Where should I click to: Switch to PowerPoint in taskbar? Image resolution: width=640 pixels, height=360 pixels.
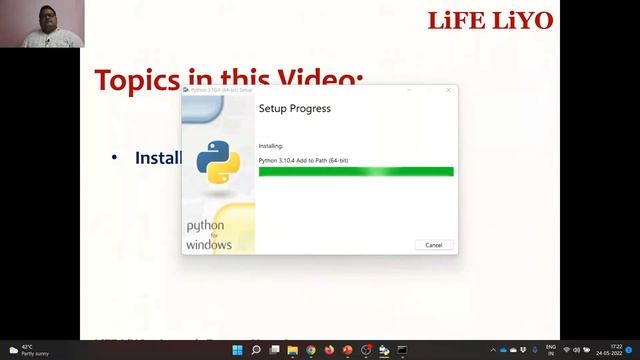pos(347,350)
